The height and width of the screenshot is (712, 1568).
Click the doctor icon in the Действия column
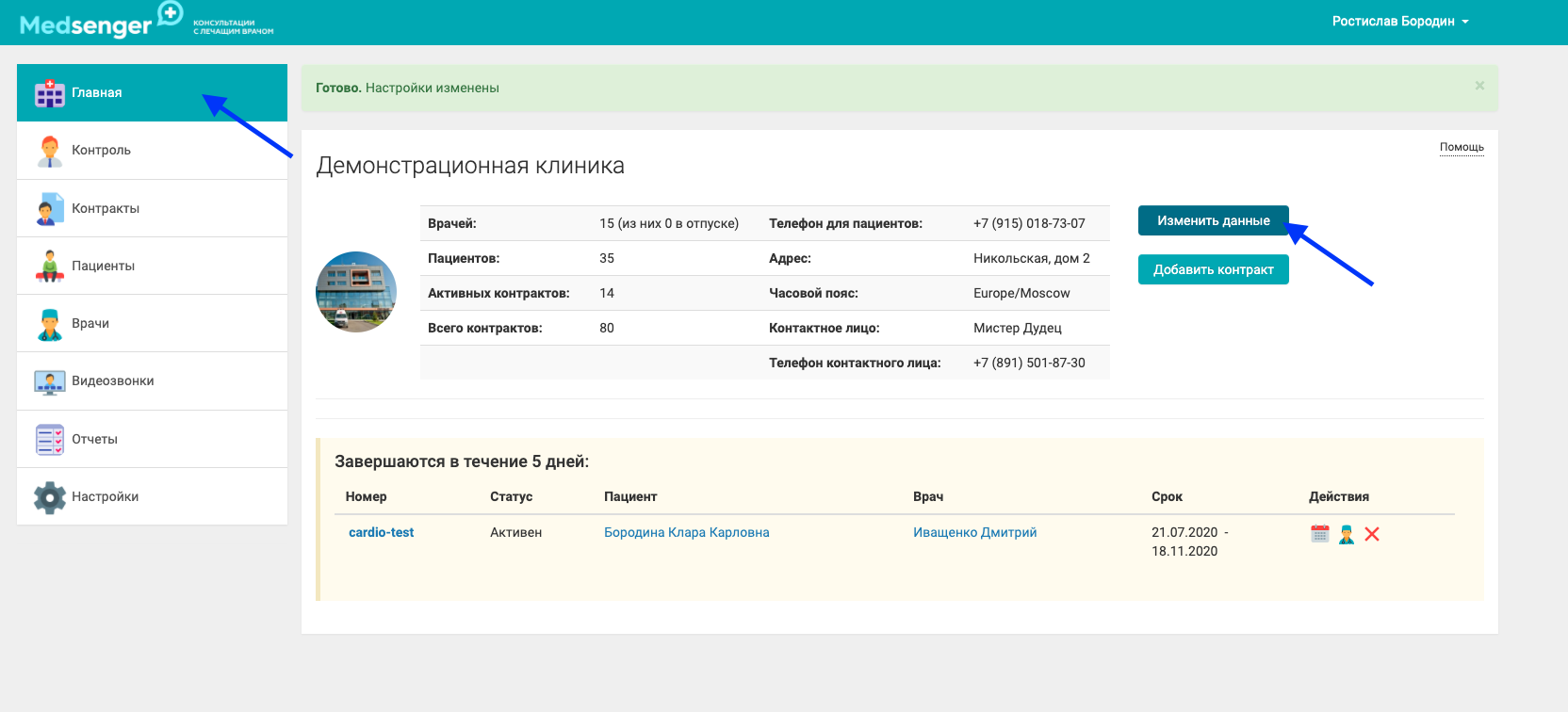coord(1346,534)
